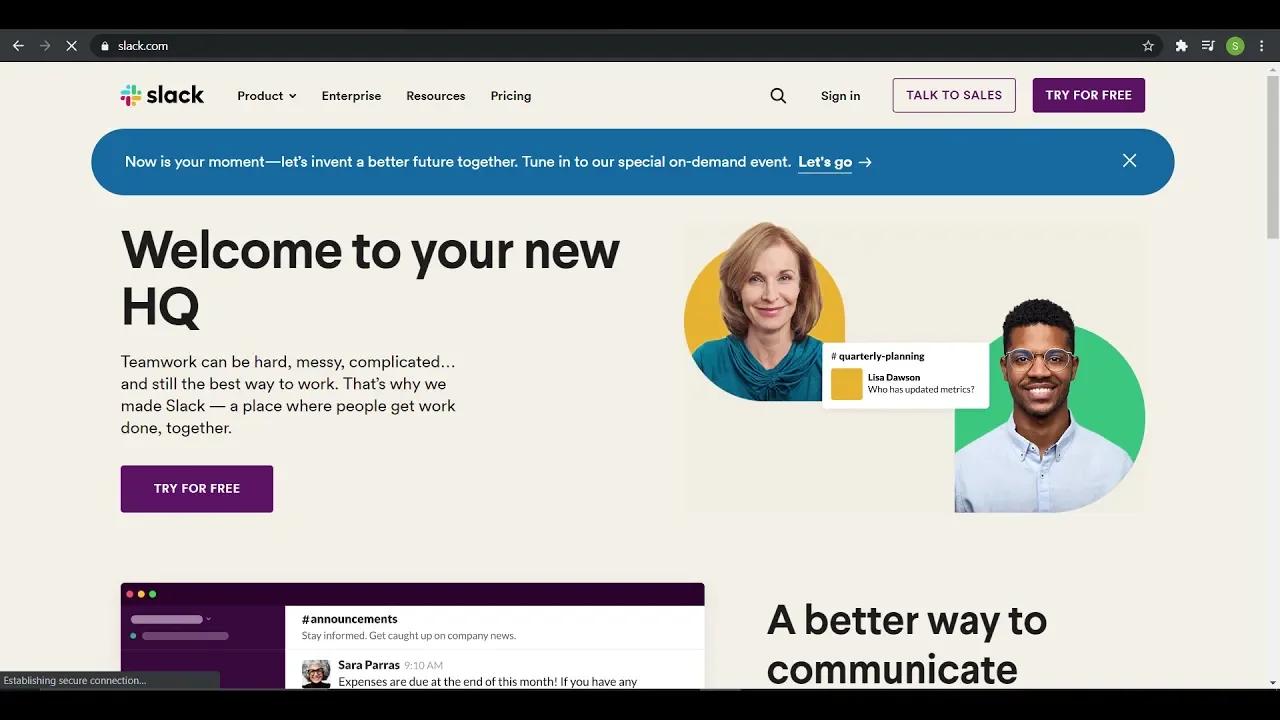Open the green Chrome profile avatar
Image resolution: width=1280 pixels, height=720 pixels.
1235,46
